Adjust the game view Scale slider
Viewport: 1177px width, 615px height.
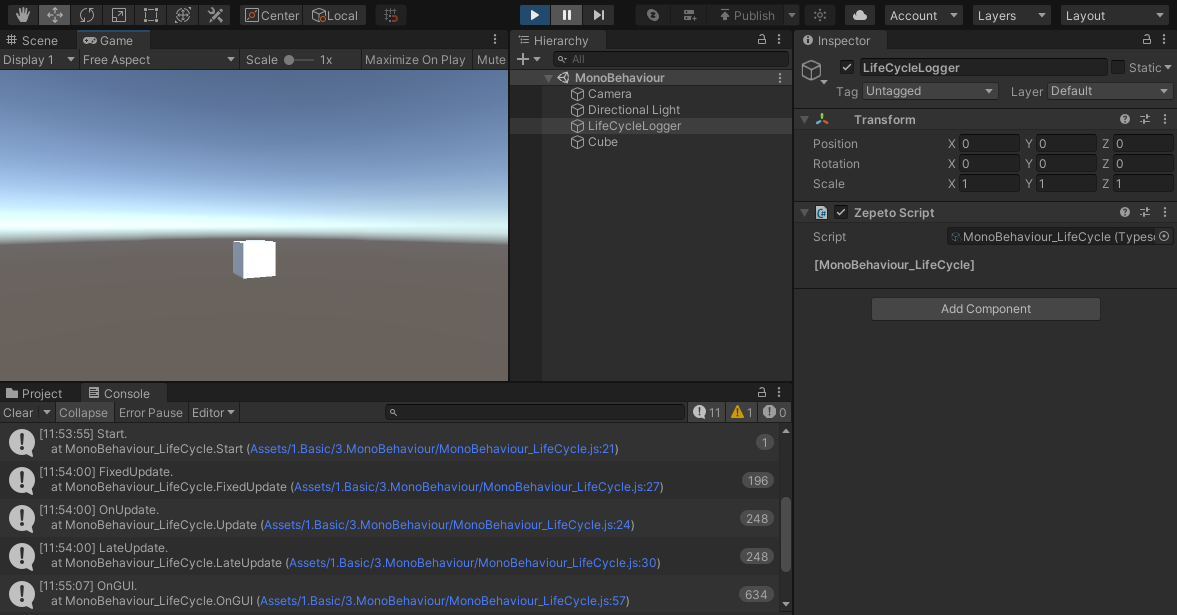click(290, 60)
